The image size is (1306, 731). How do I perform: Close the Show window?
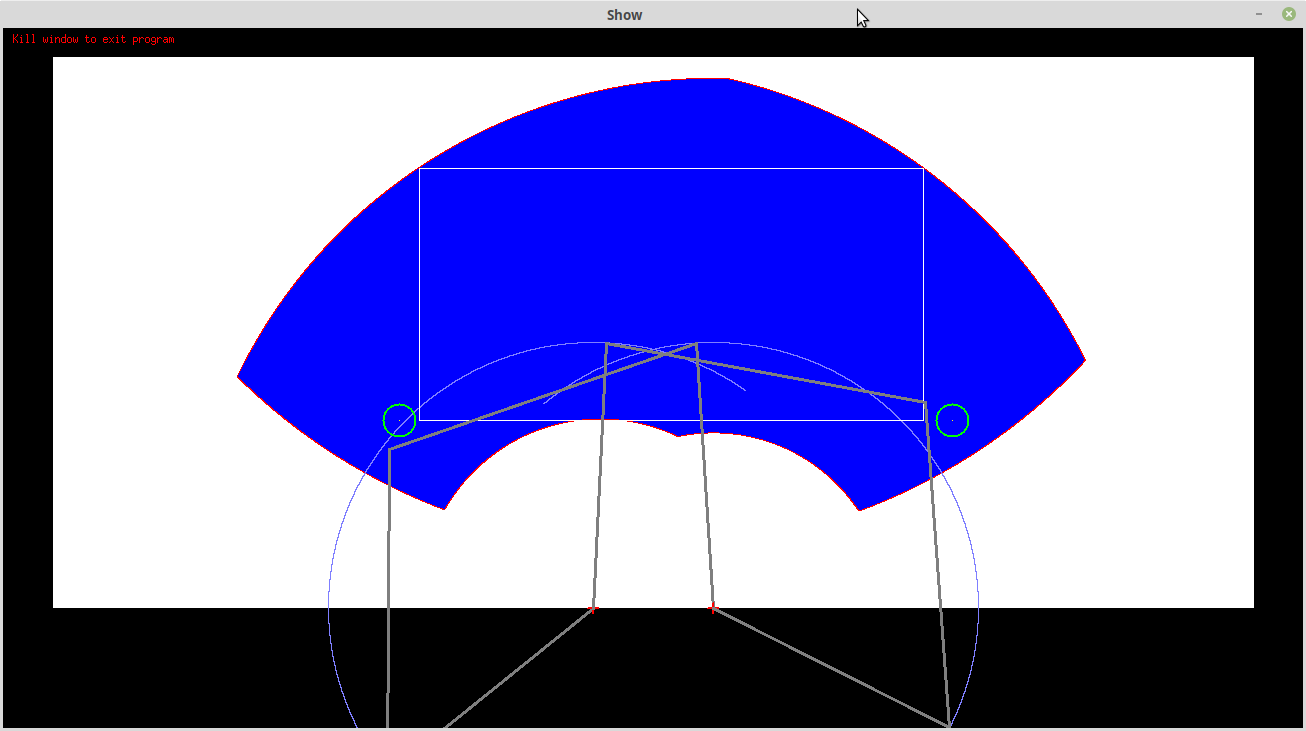[x=1289, y=14]
